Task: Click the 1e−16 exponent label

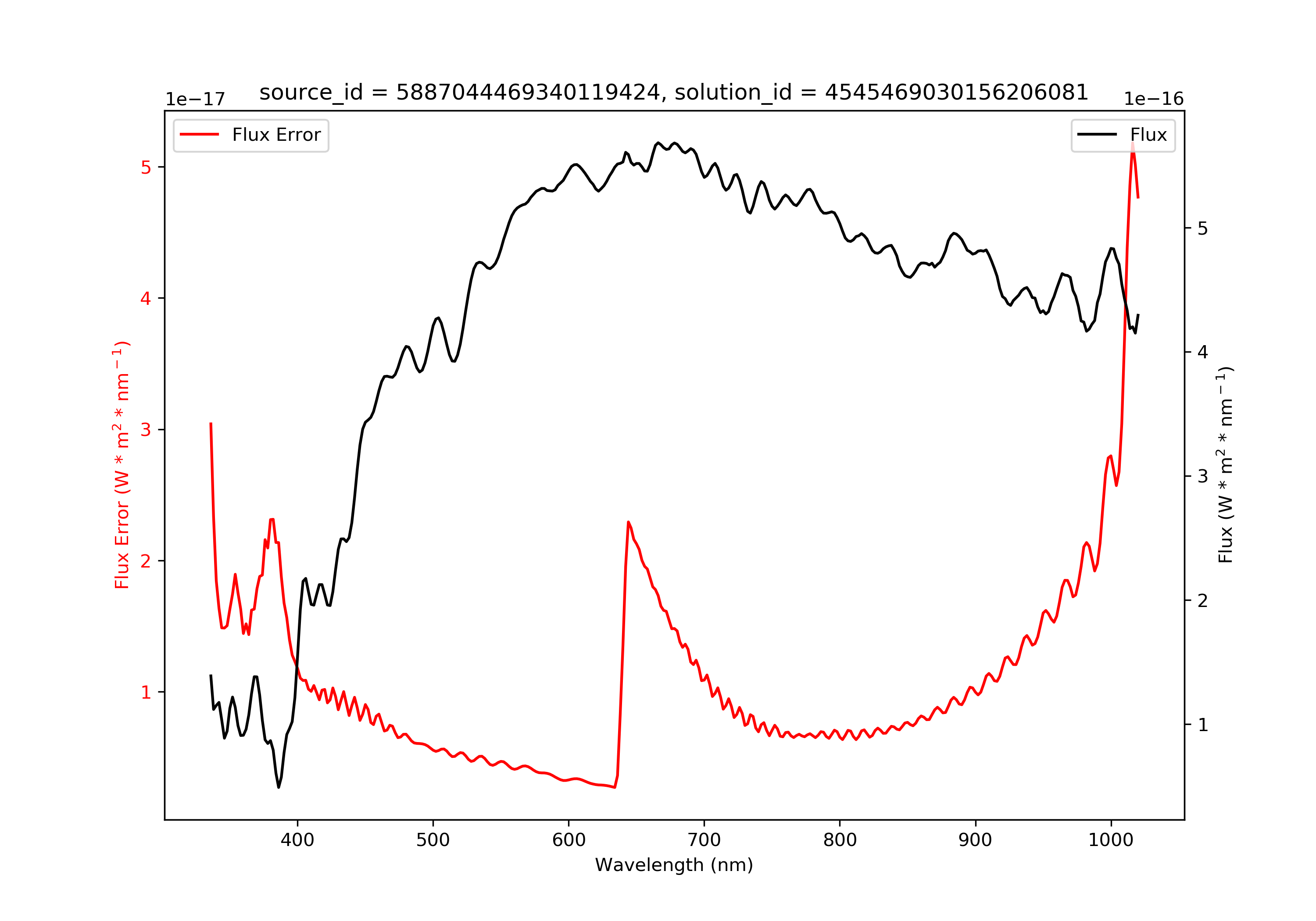Action: [x=1154, y=99]
